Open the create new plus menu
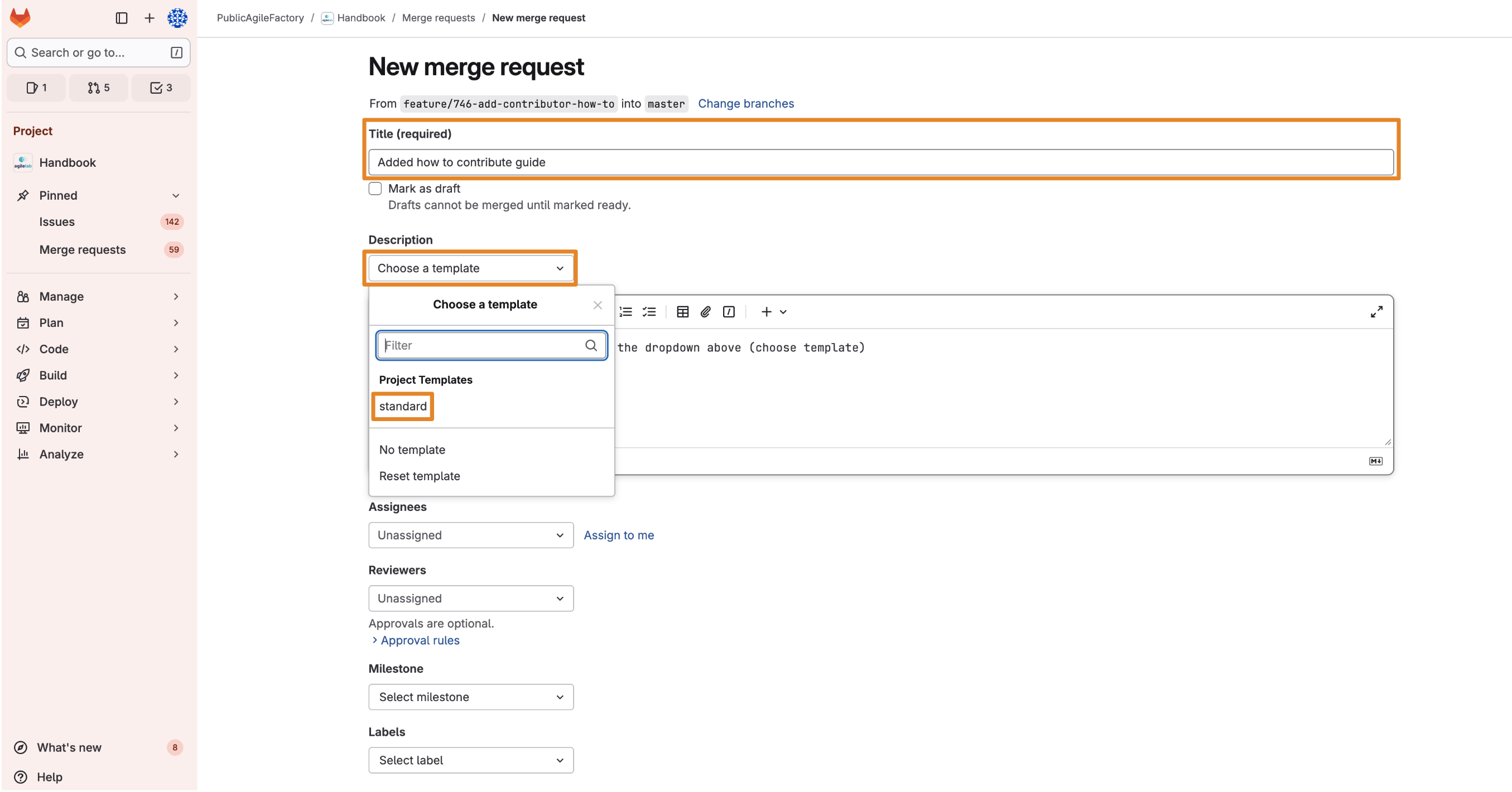The image size is (1512, 792). click(x=149, y=18)
